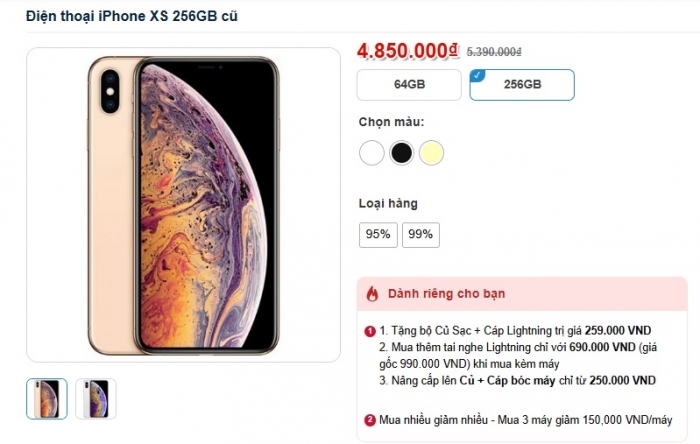The height and width of the screenshot is (444, 700).
Task: Pick the black color swatch
Action: coord(402,153)
